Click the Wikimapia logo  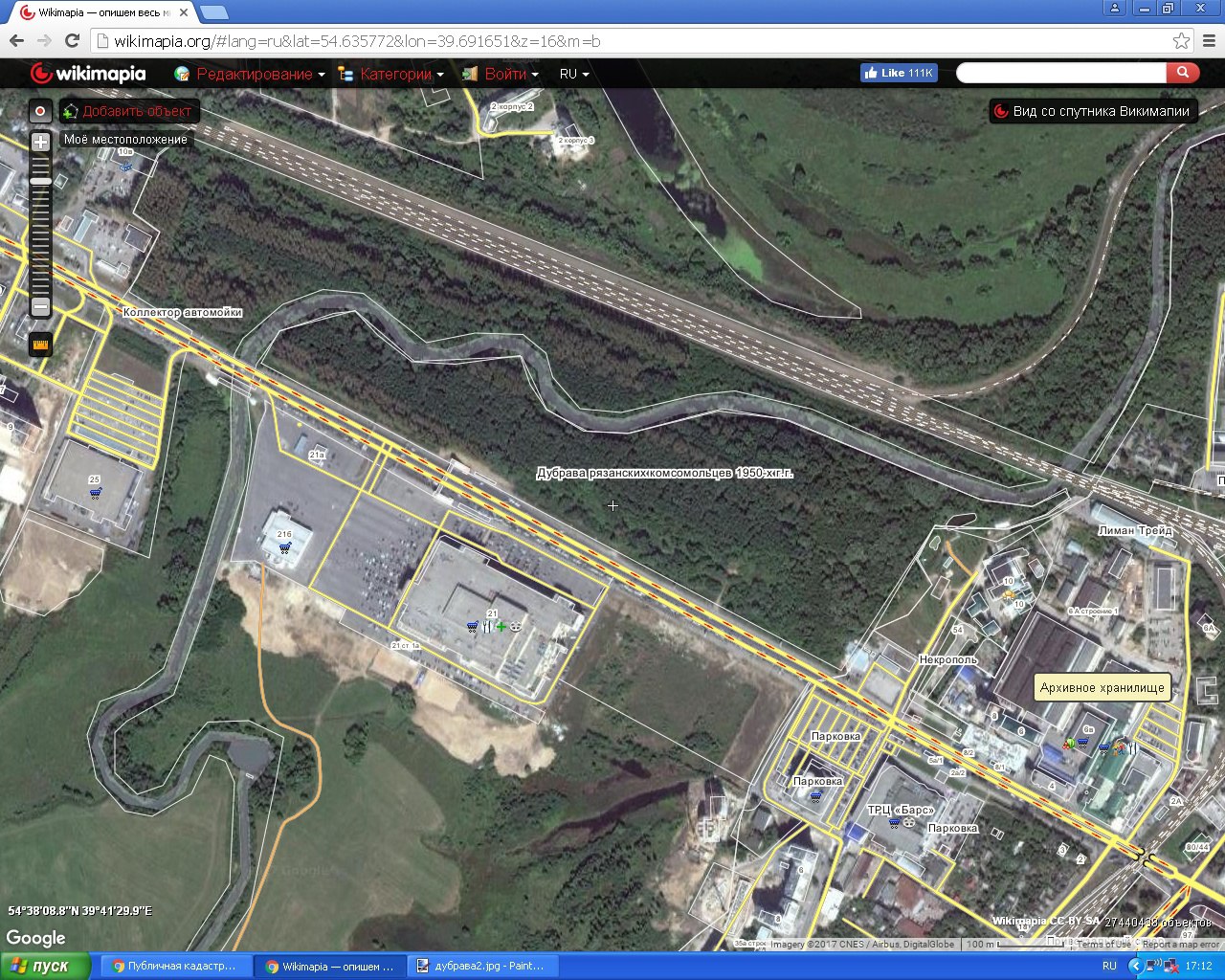point(88,74)
